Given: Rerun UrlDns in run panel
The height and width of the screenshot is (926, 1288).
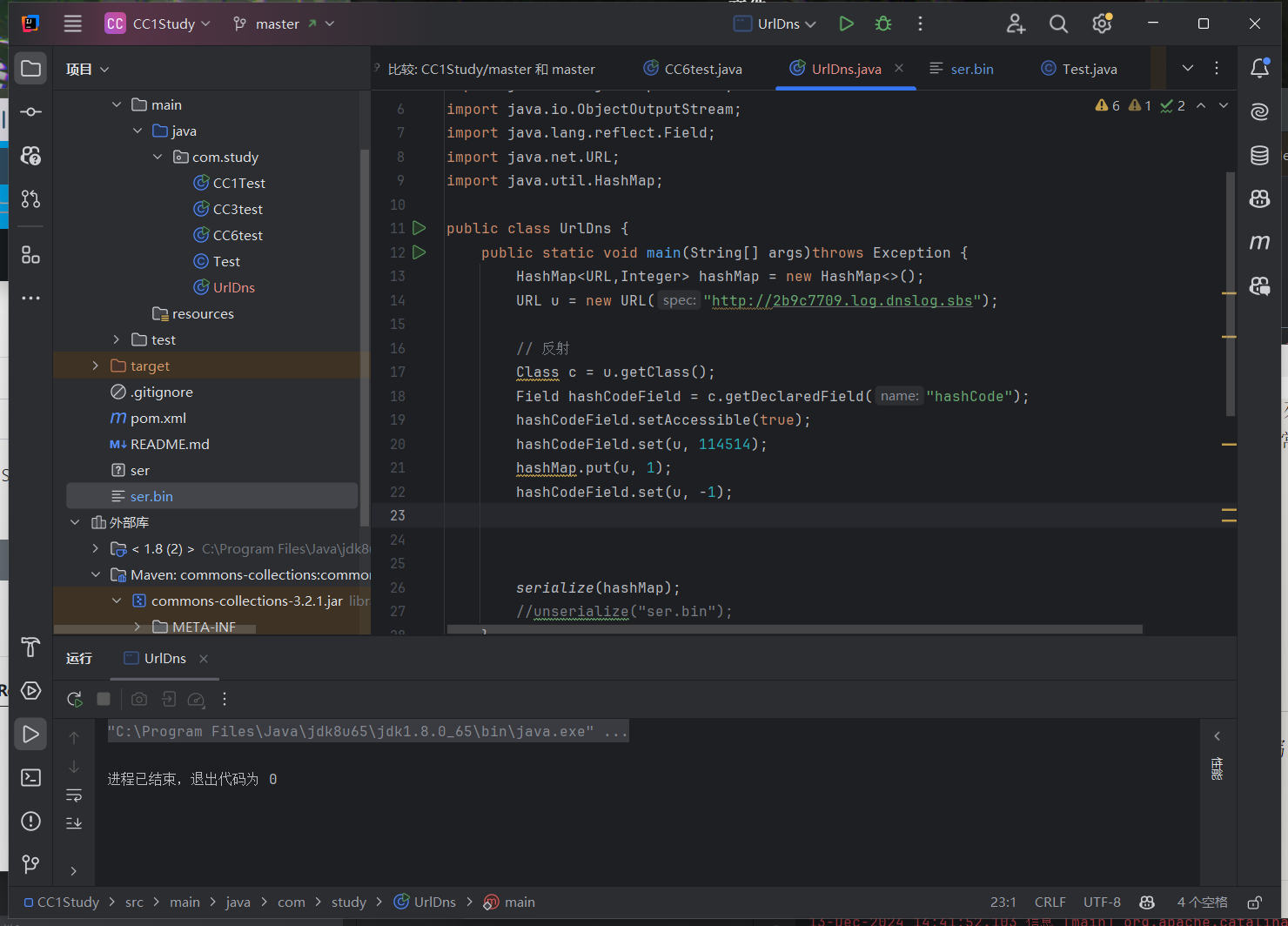Looking at the screenshot, I should pyautogui.click(x=75, y=699).
